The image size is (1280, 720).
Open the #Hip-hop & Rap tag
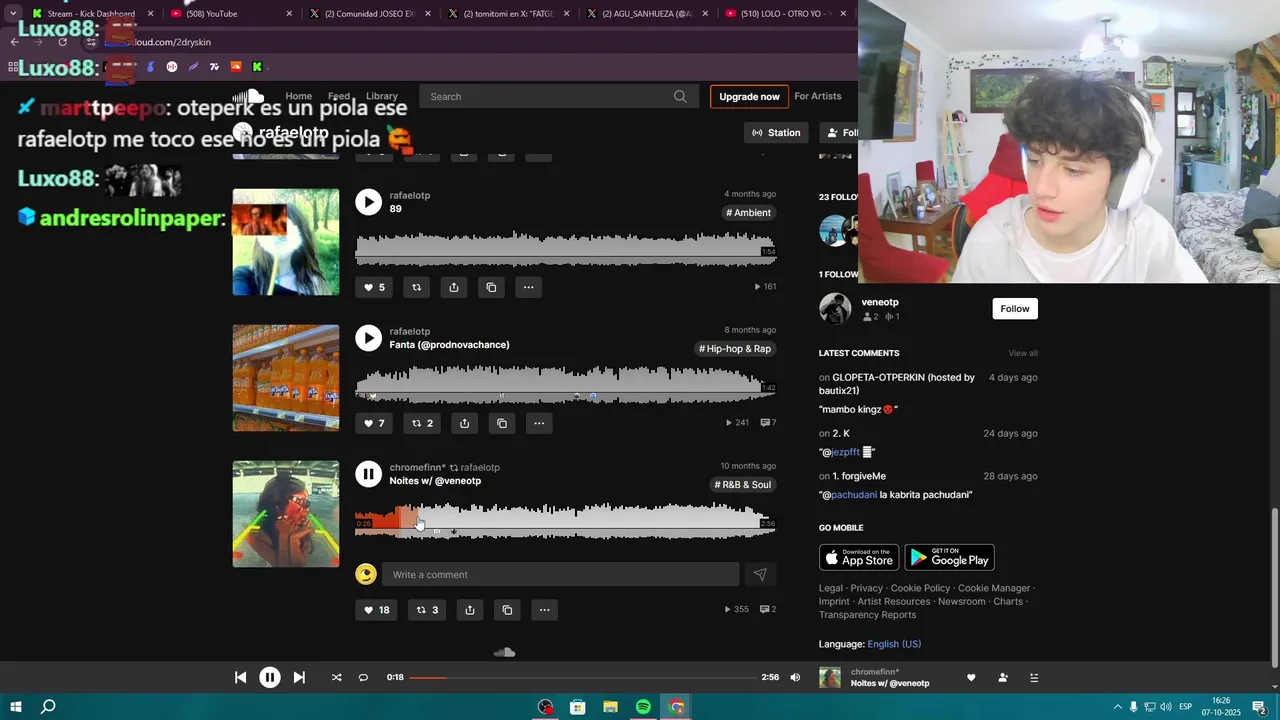tap(735, 349)
